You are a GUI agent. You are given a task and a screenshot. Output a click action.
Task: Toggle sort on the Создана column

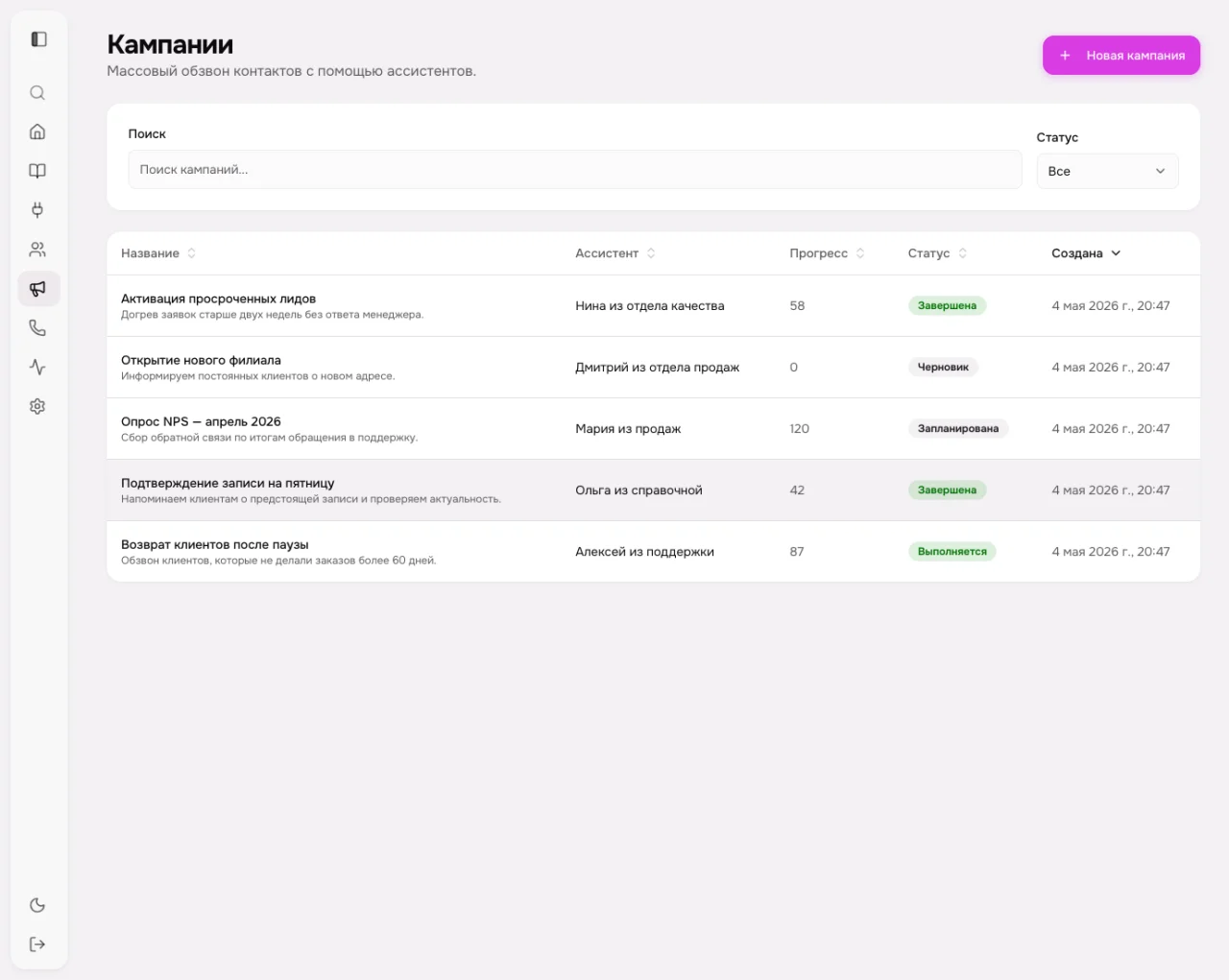coord(1086,253)
